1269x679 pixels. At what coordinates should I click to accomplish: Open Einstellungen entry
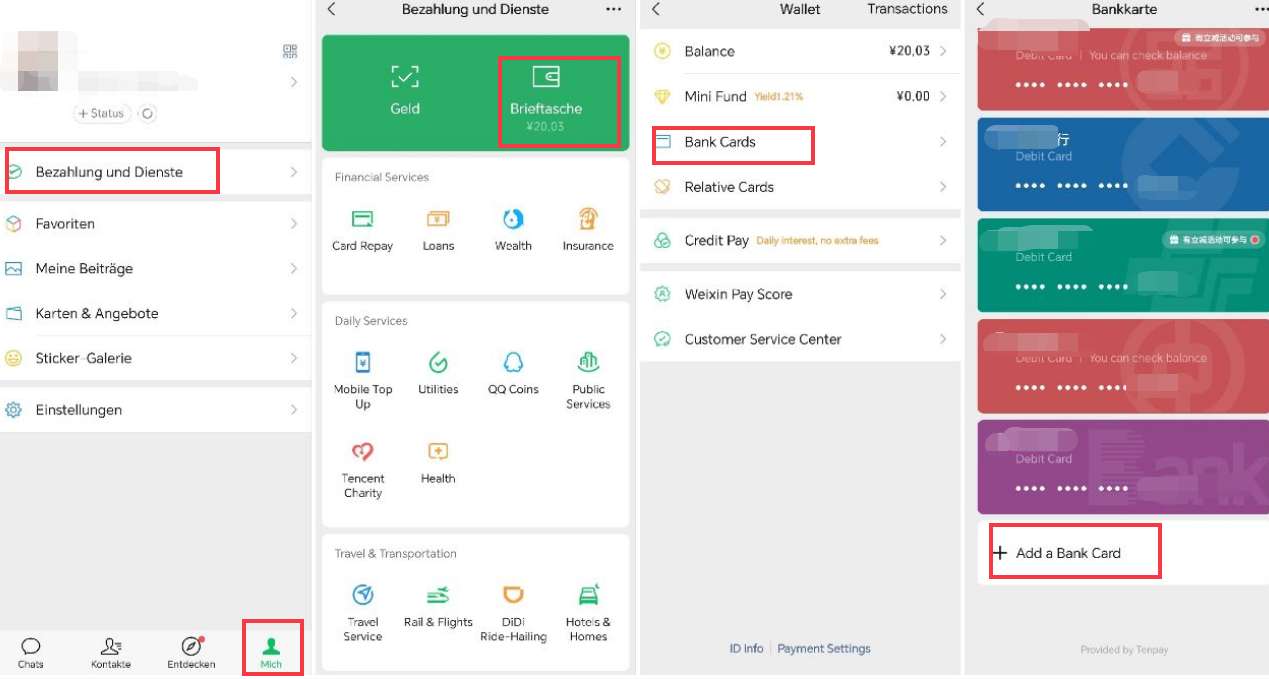(156, 410)
